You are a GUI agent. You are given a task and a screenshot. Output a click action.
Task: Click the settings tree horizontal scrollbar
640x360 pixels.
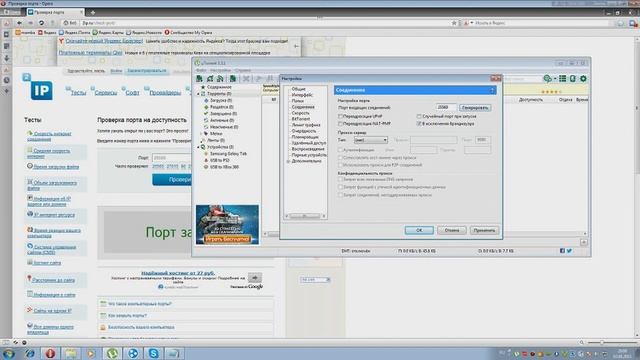(305, 216)
